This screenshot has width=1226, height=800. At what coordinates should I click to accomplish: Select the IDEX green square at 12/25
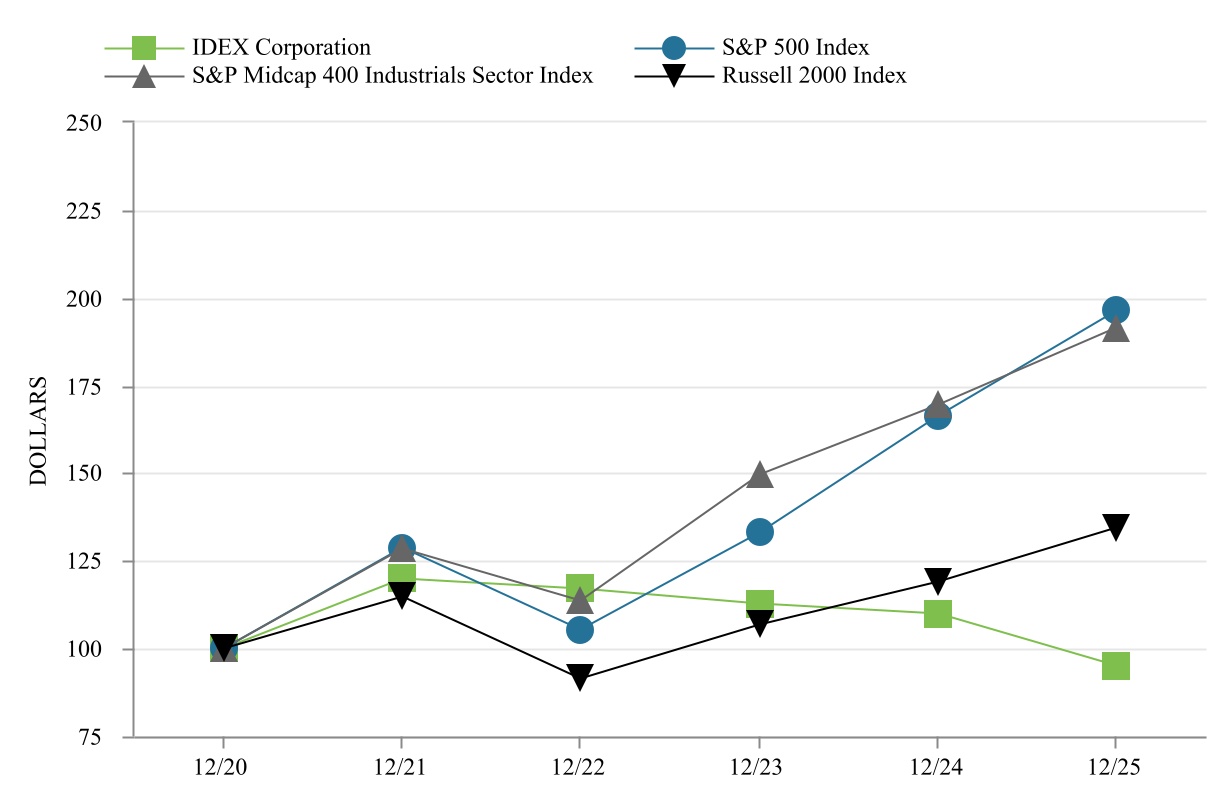[x=1115, y=666]
